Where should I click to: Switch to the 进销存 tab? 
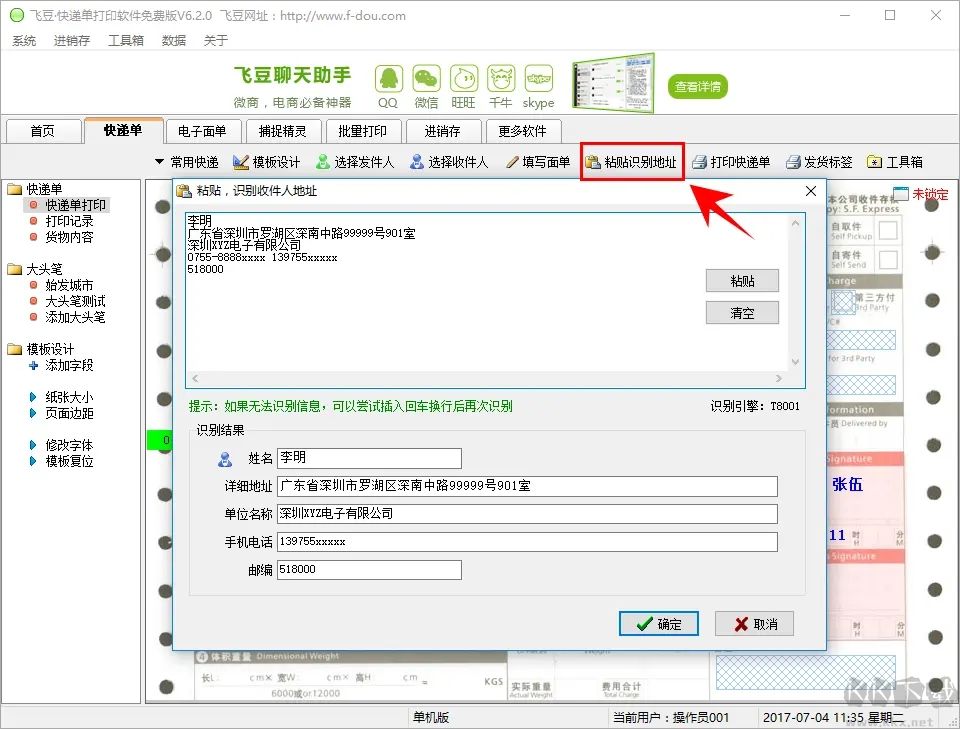pos(442,131)
